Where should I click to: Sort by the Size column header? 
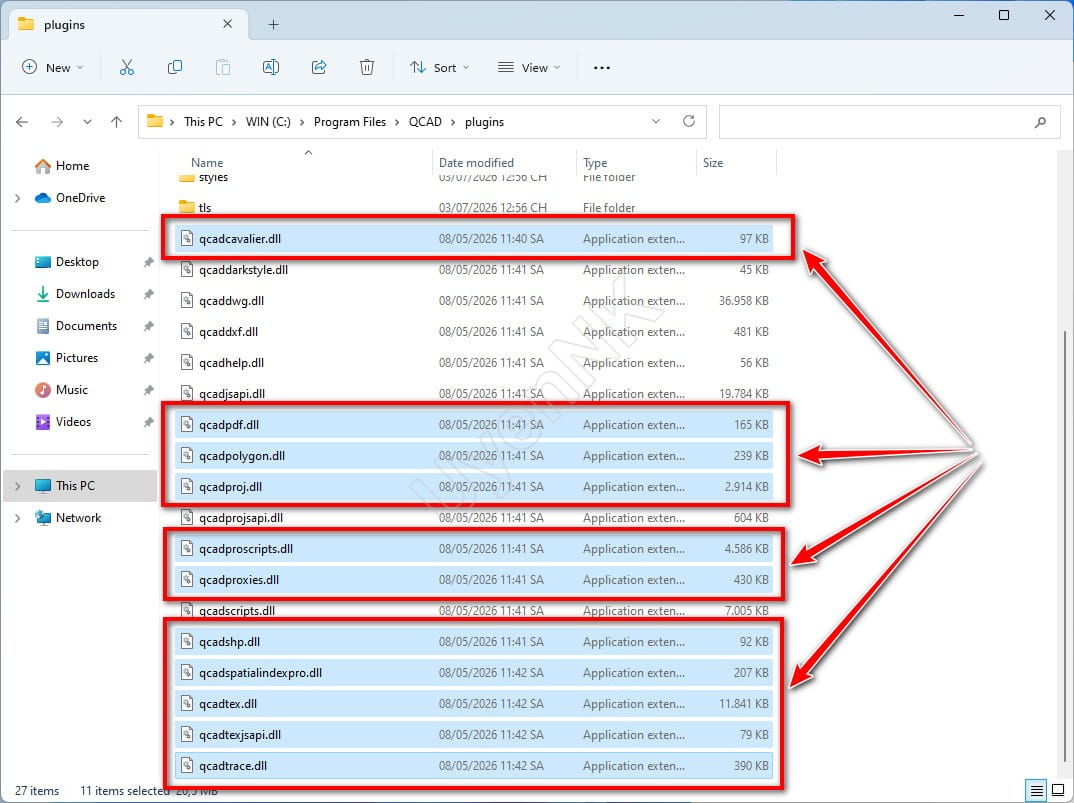coord(712,163)
